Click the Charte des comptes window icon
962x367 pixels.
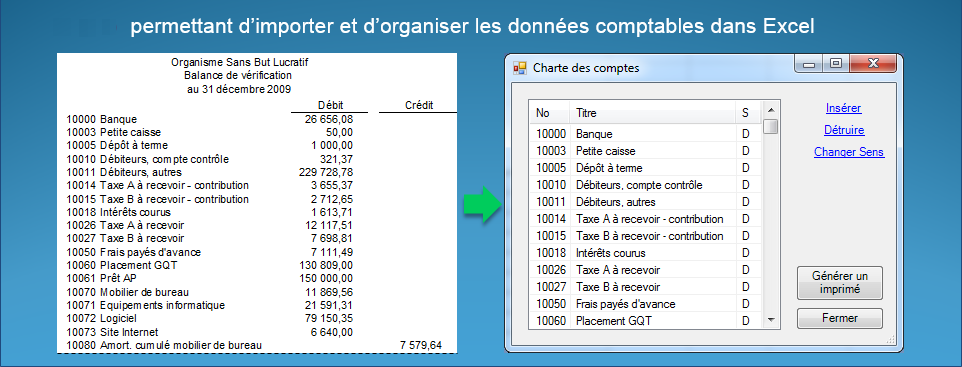click(520, 68)
